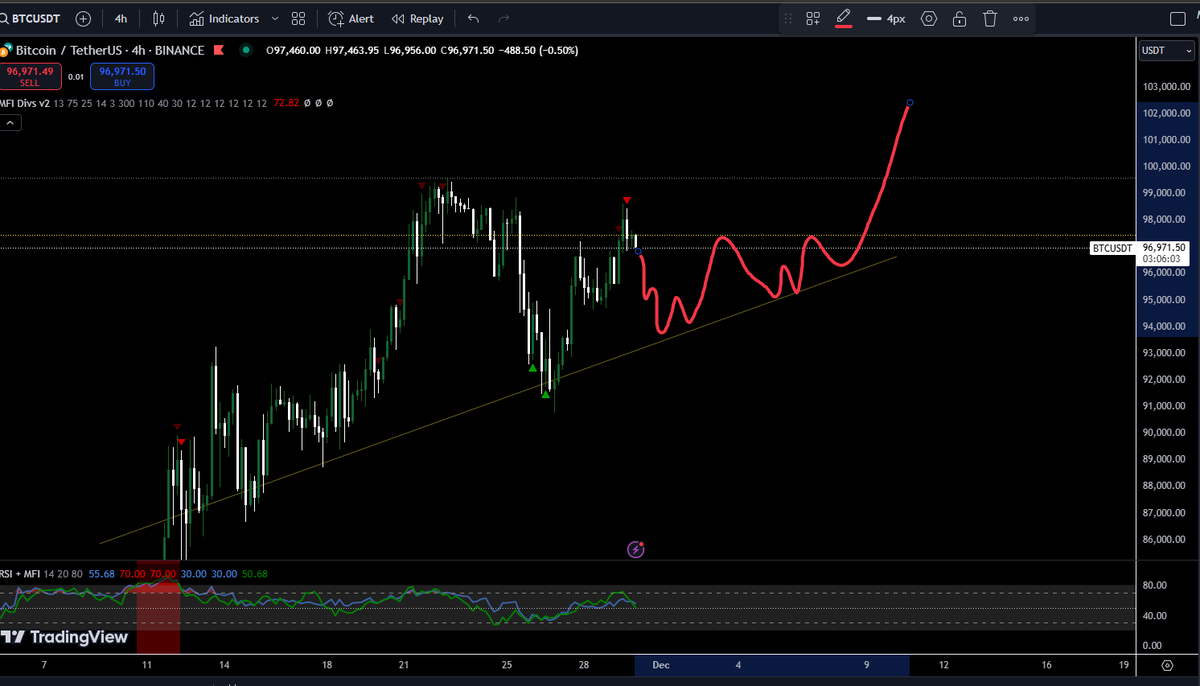This screenshot has height=686, width=1200.
Task: Open the candlestick chart type menu
Action: tap(159, 18)
